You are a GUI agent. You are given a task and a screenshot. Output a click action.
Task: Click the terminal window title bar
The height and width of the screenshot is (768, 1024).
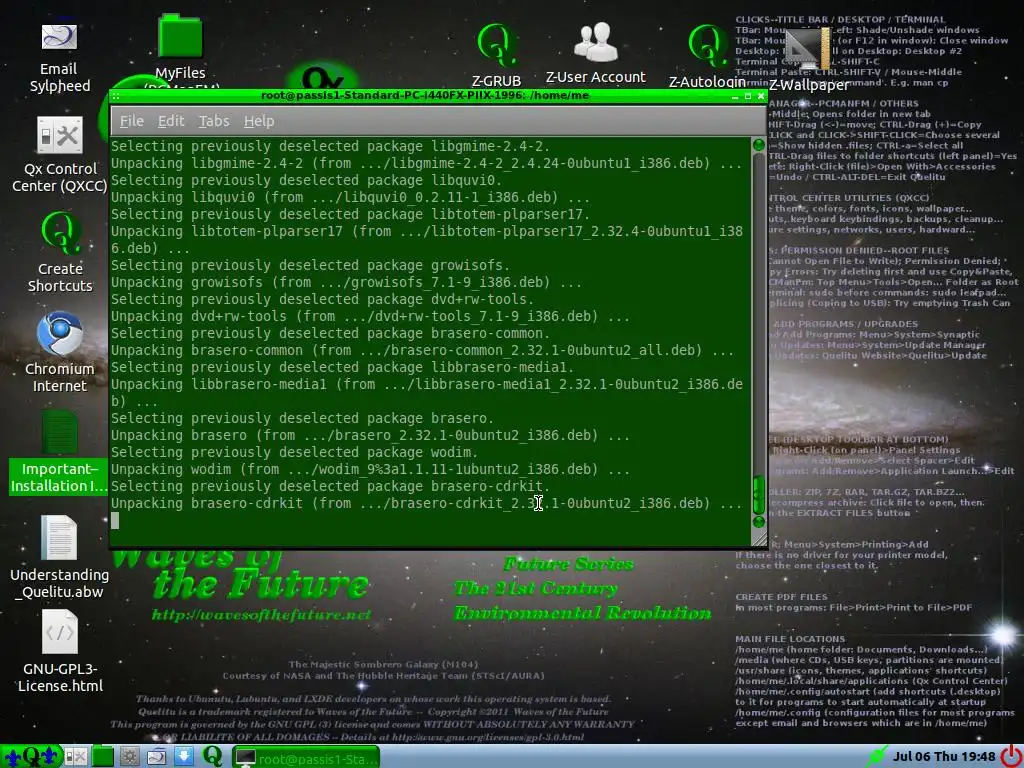(x=424, y=95)
